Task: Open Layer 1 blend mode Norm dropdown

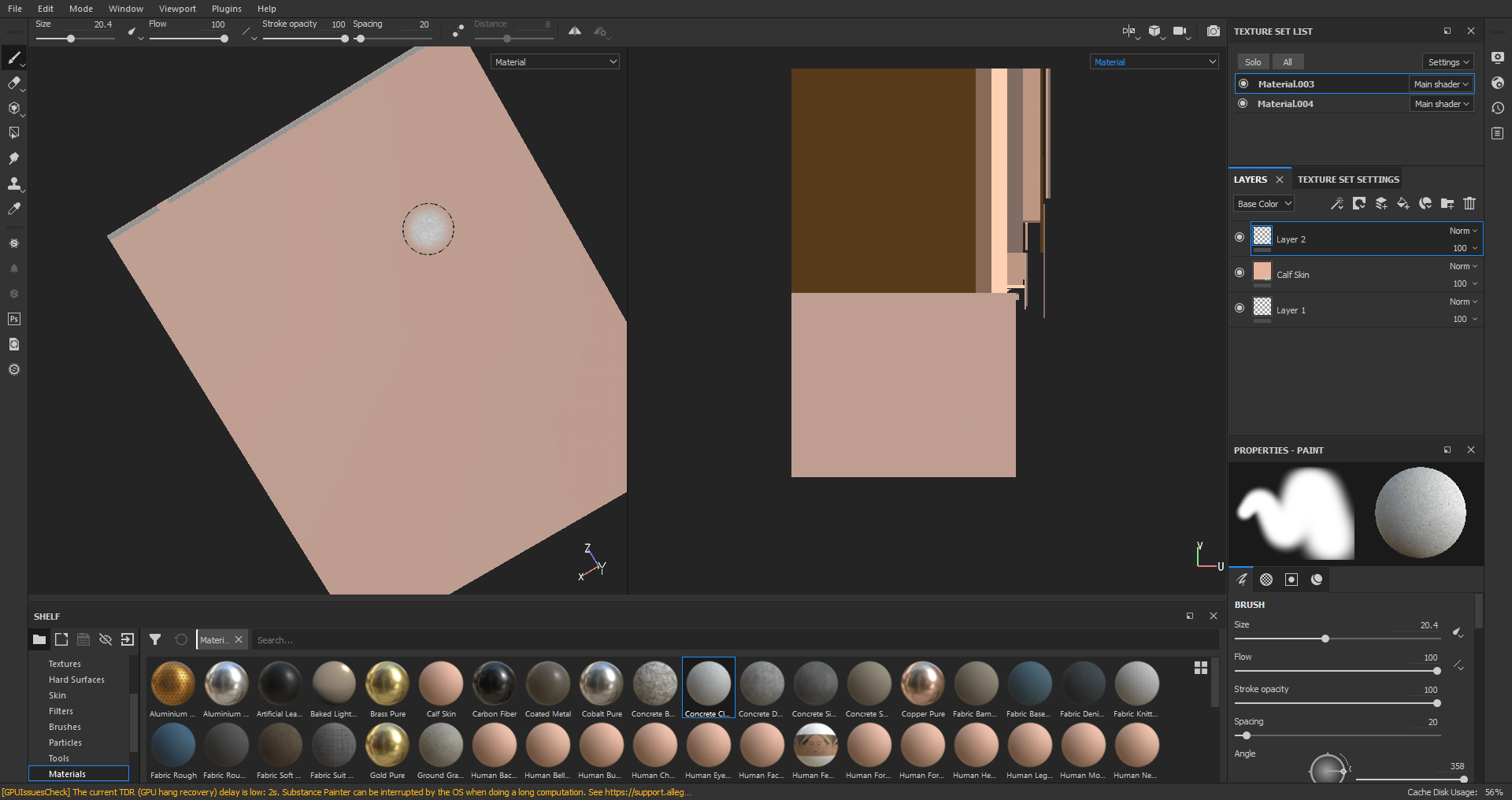Action: click(1463, 302)
